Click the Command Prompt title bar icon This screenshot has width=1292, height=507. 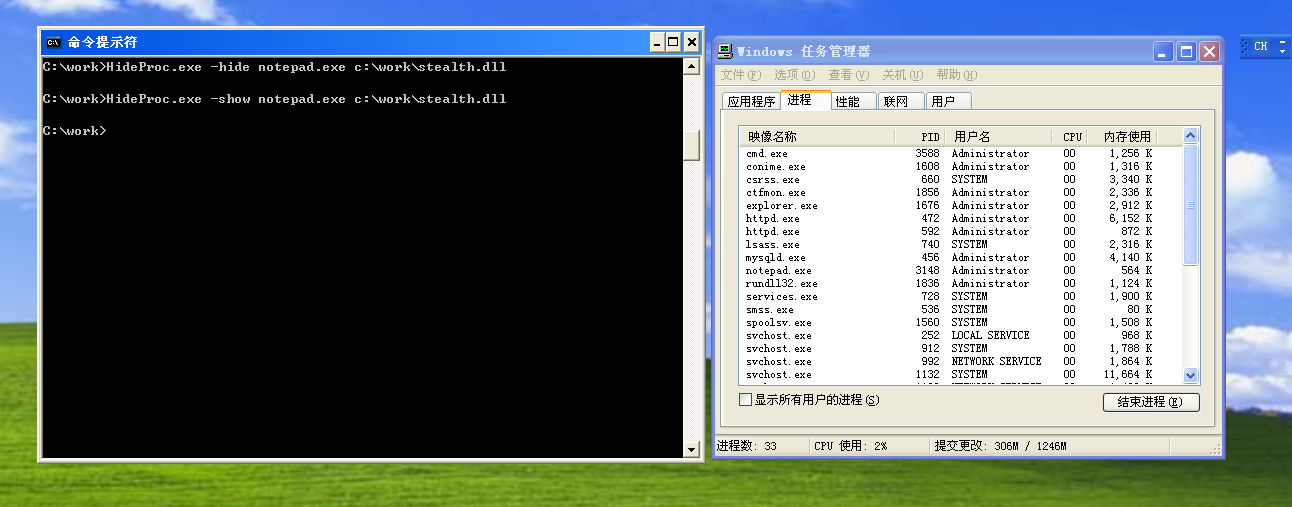click(x=53, y=42)
